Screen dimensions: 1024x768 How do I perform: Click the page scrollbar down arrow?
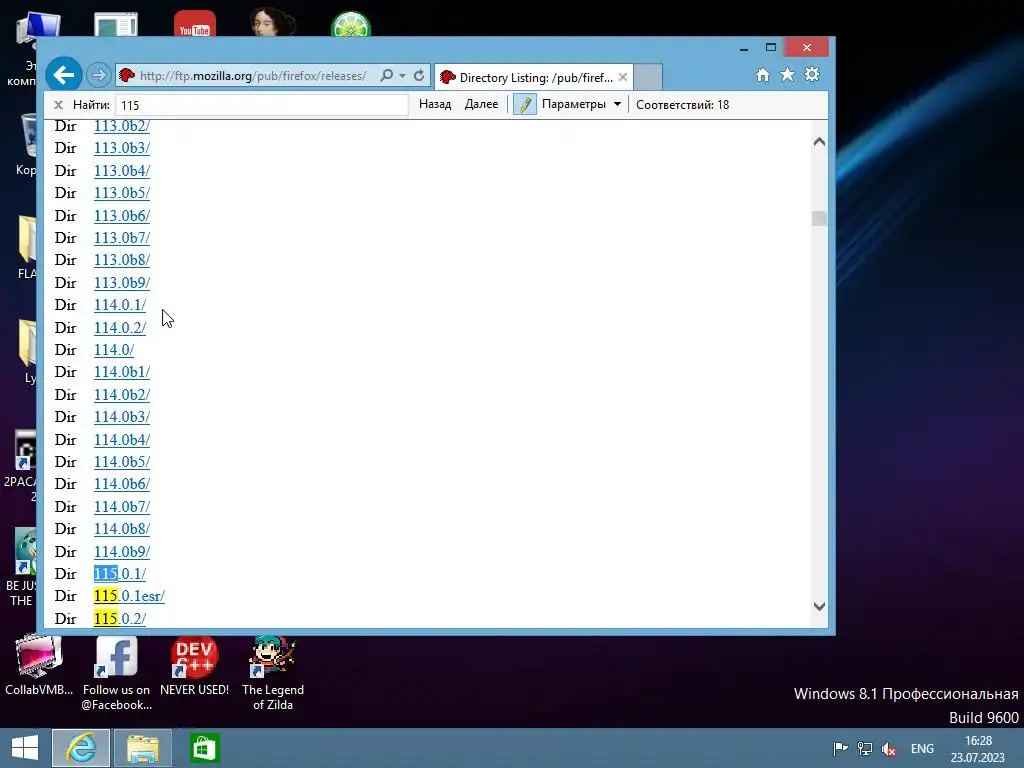click(819, 606)
